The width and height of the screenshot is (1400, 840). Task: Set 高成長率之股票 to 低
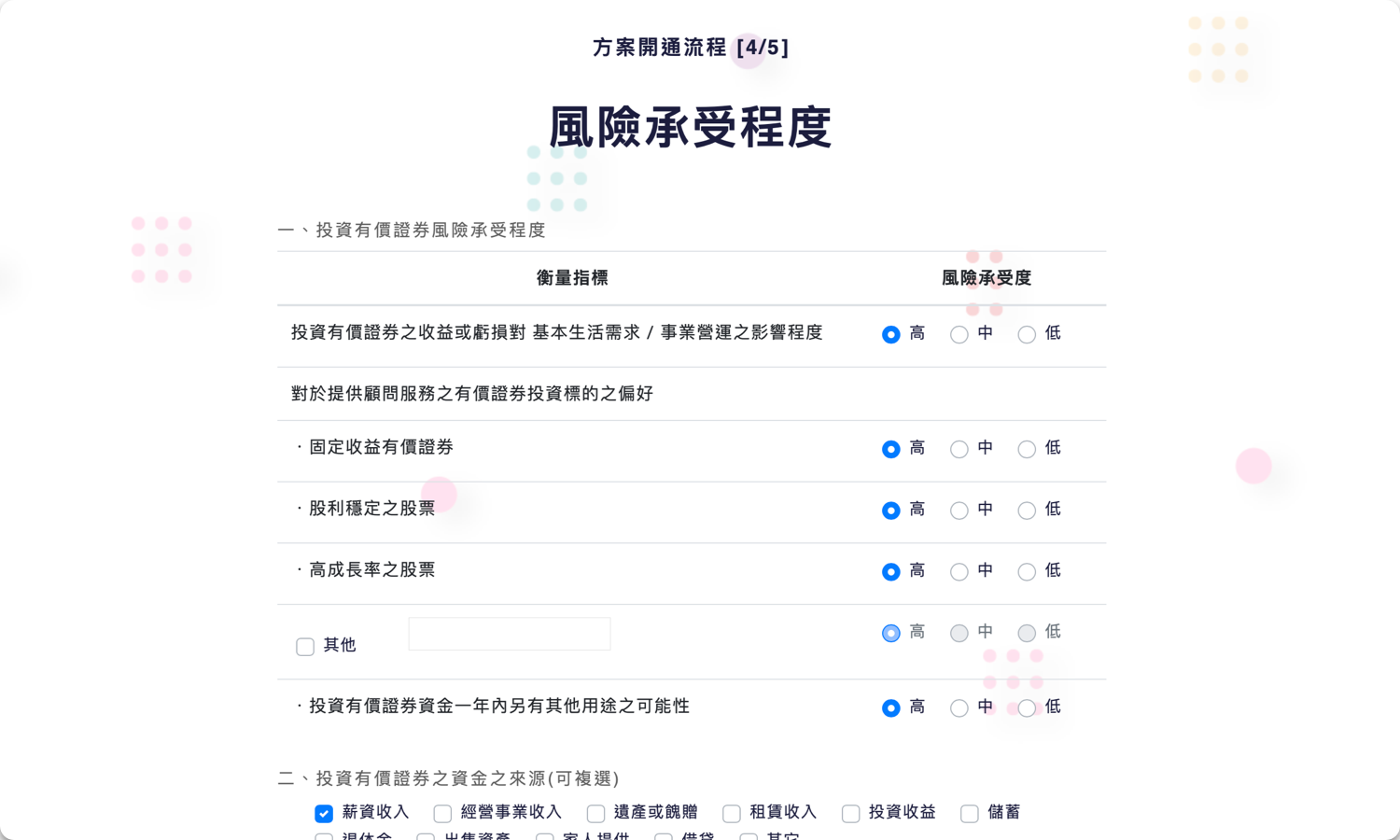click(x=1027, y=572)
